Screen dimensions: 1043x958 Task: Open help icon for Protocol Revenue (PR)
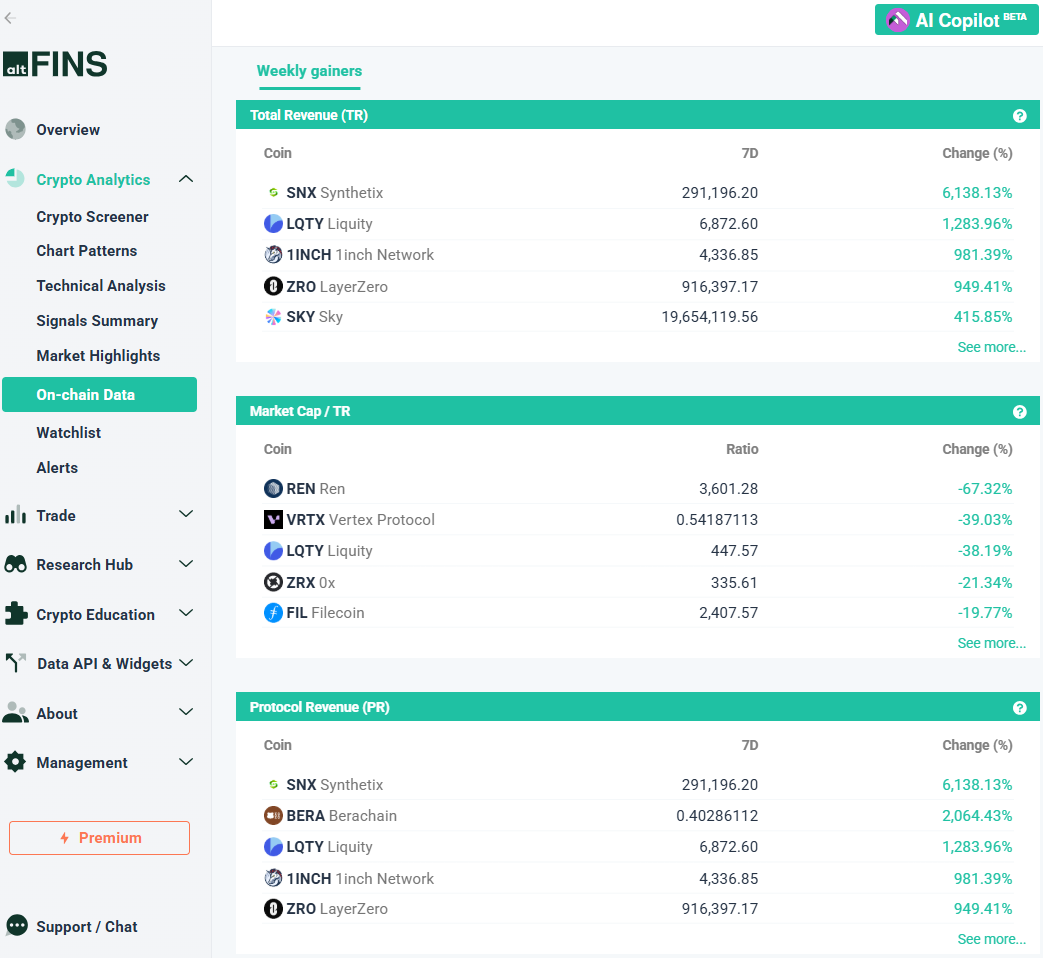(1019, 708)
